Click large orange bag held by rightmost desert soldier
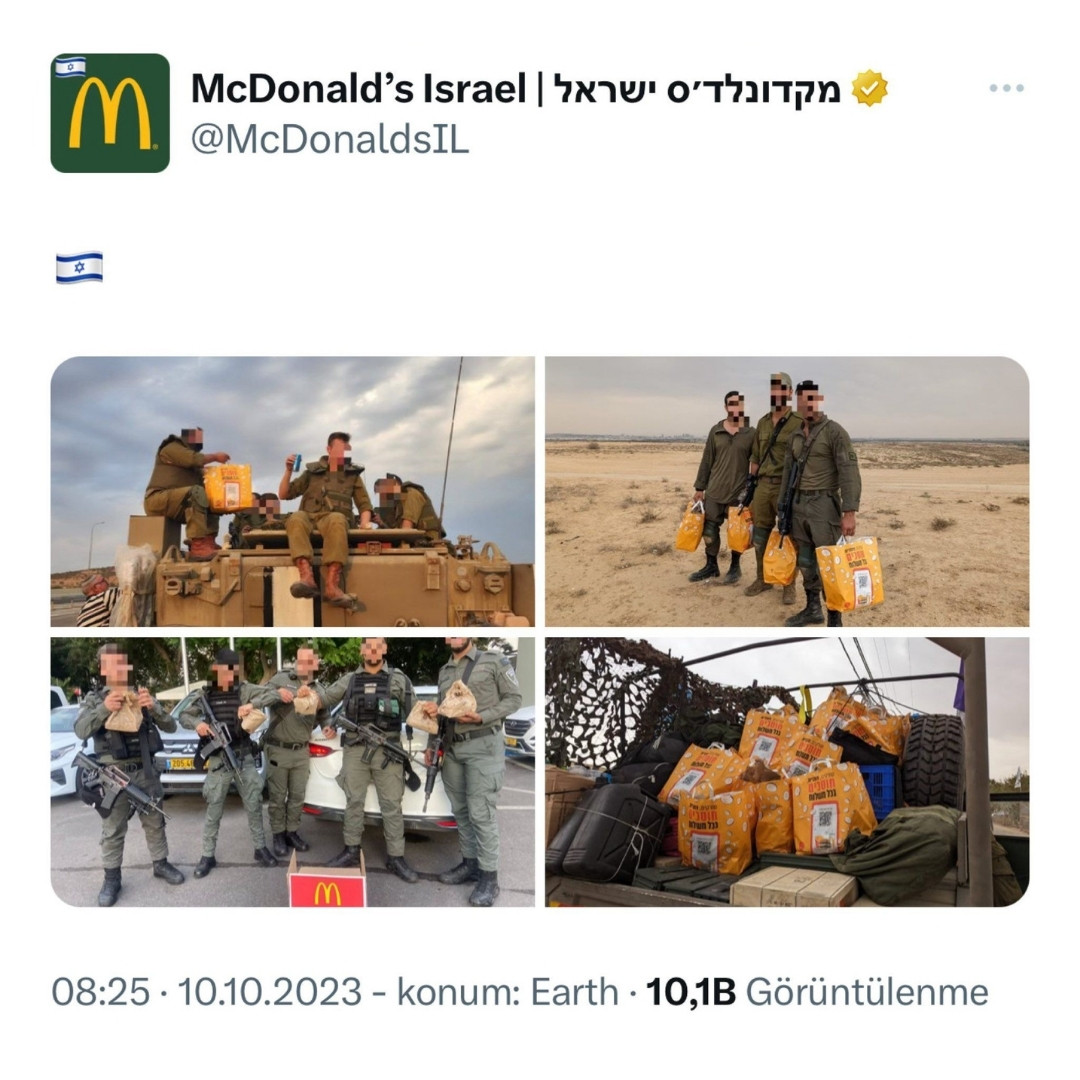 [850, 574]
